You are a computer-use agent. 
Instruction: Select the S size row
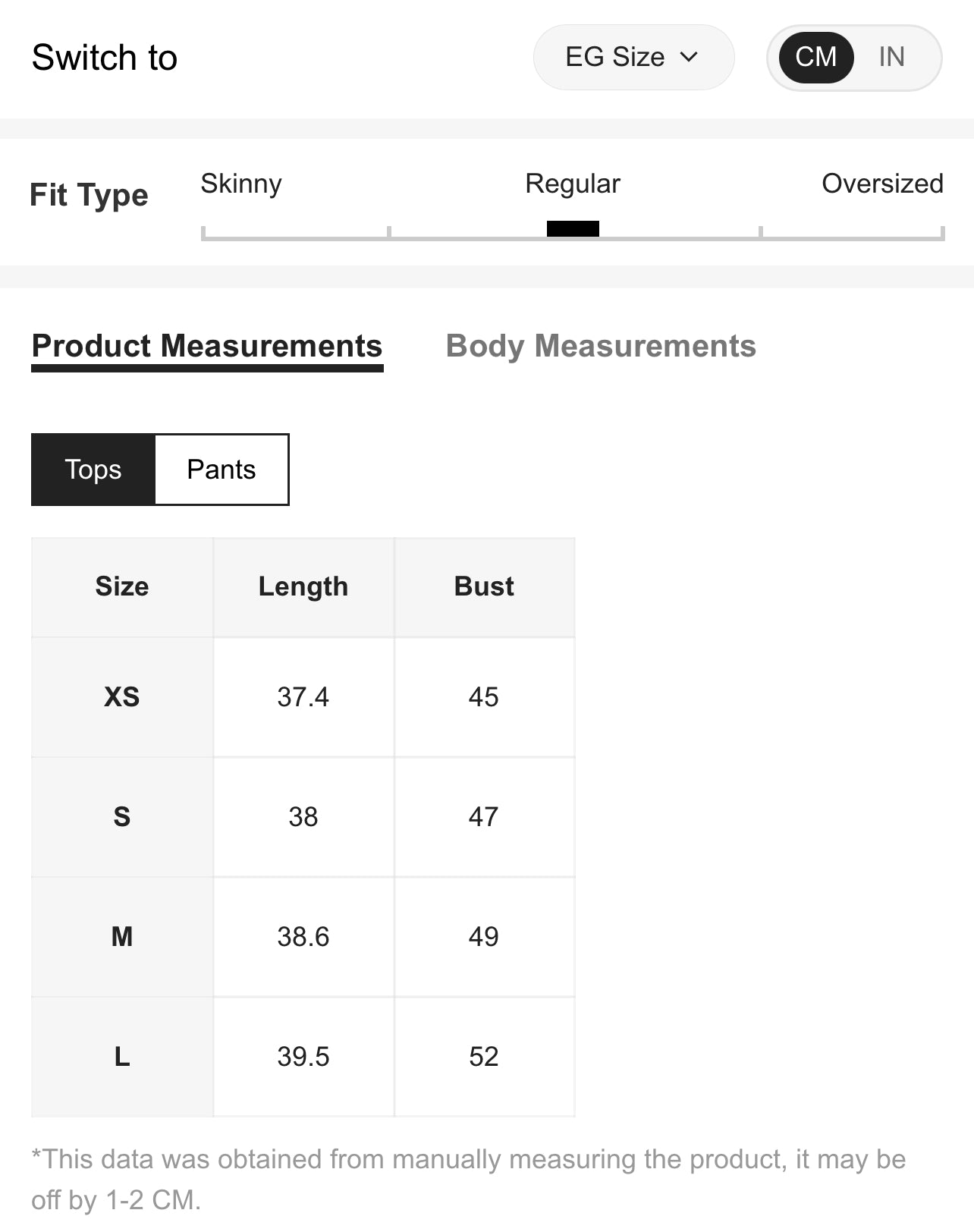click(122, 817)
